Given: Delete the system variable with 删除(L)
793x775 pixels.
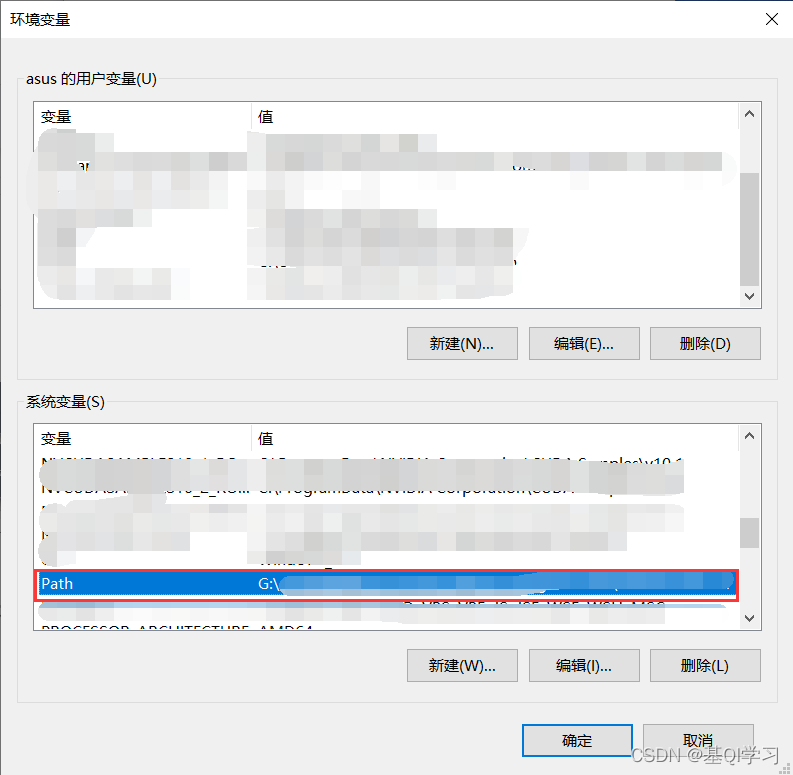Looking at the screenshot, I should [705, 665].
